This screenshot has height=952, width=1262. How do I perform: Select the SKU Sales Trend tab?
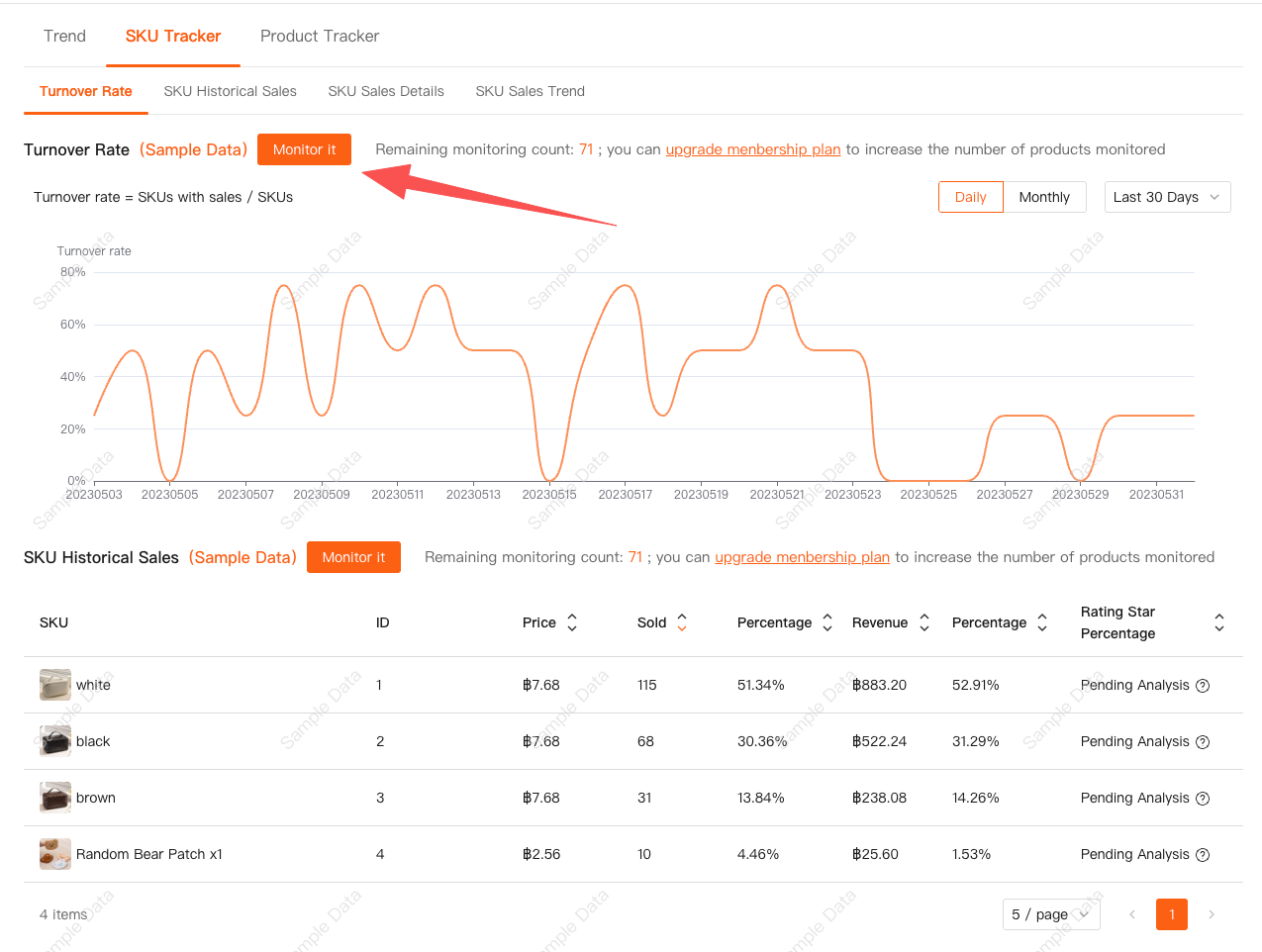pos(530,91)
